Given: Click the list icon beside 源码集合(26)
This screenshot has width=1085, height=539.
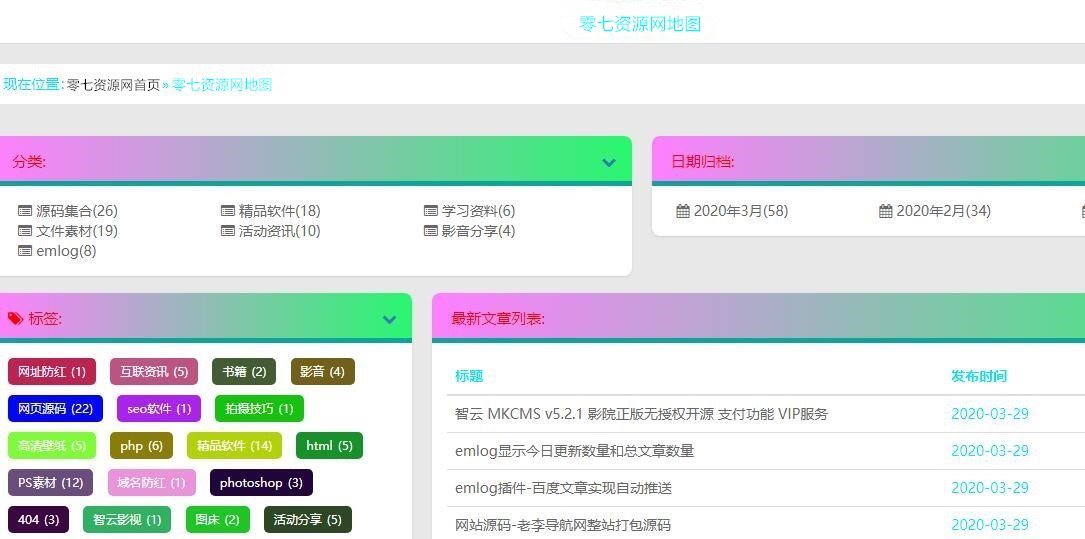Looking at the screenshot, I should (25, 211).
